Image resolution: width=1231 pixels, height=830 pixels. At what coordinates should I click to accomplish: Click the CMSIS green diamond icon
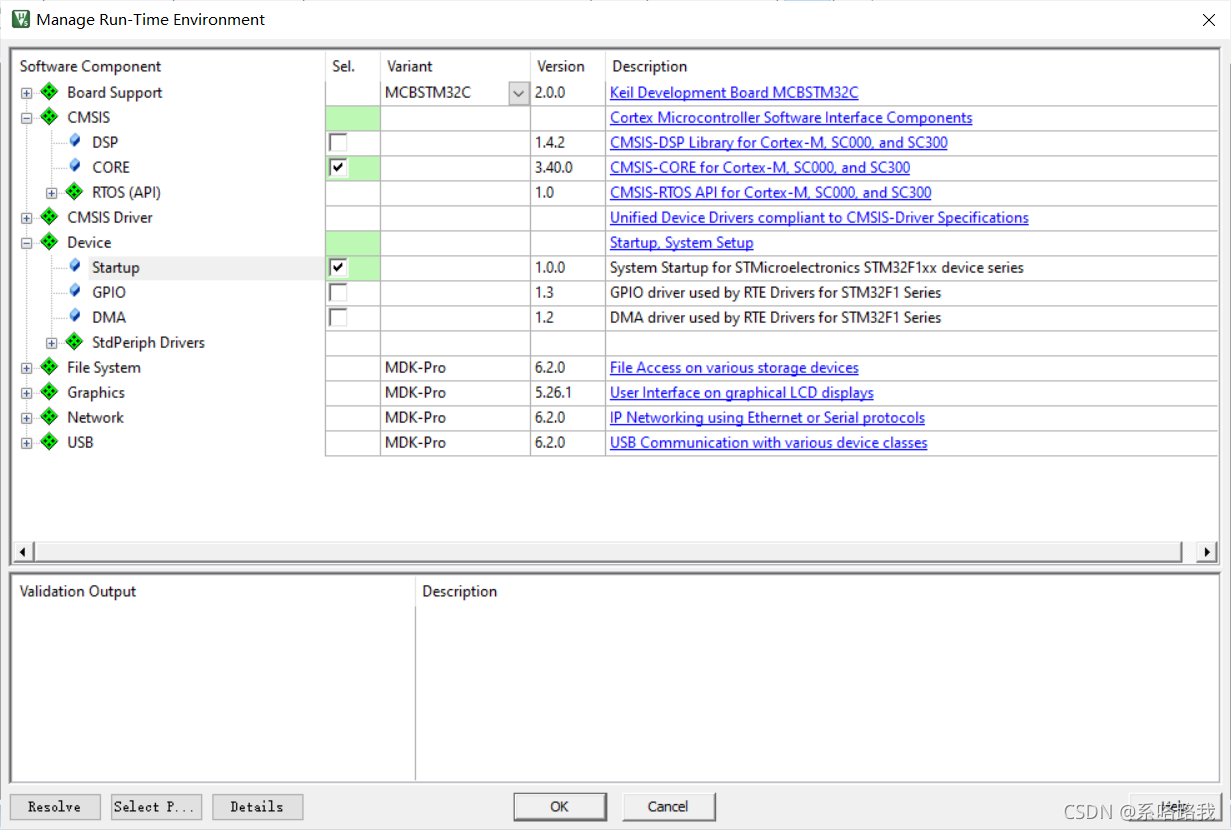point(49,117)
